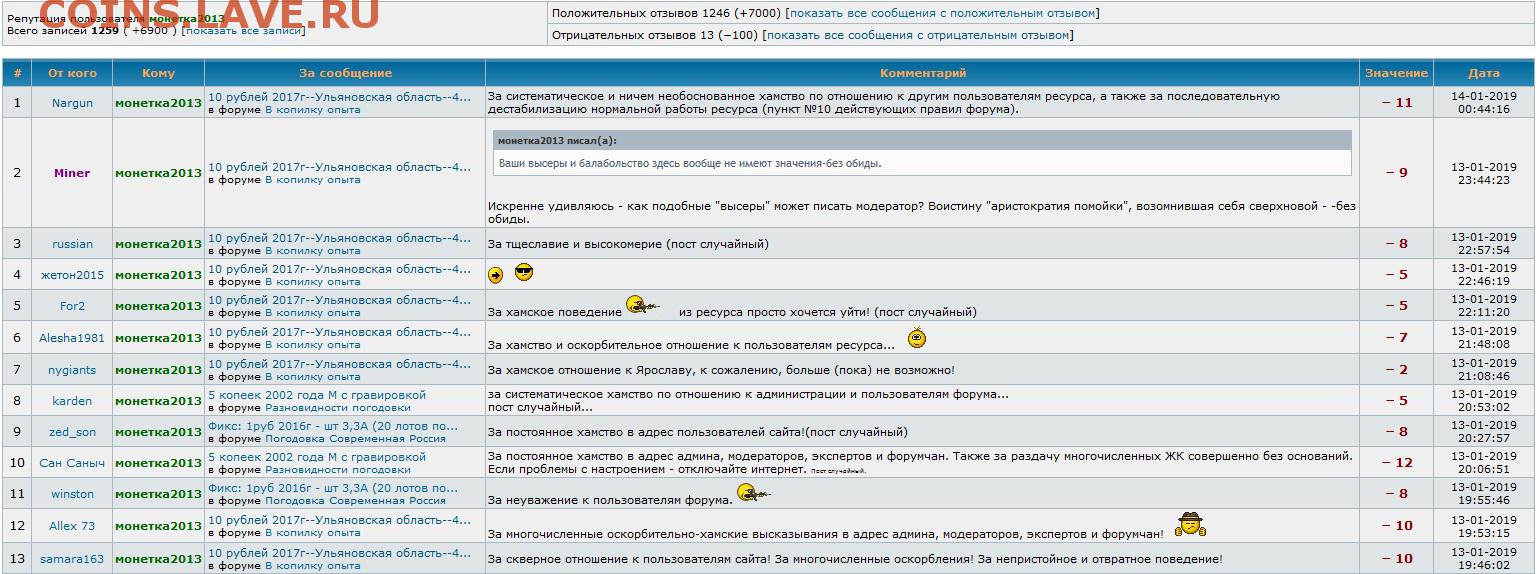This screenshot has width=1538, height=574.
Task: Open жетон2015's profile
Action: [72, 275]
